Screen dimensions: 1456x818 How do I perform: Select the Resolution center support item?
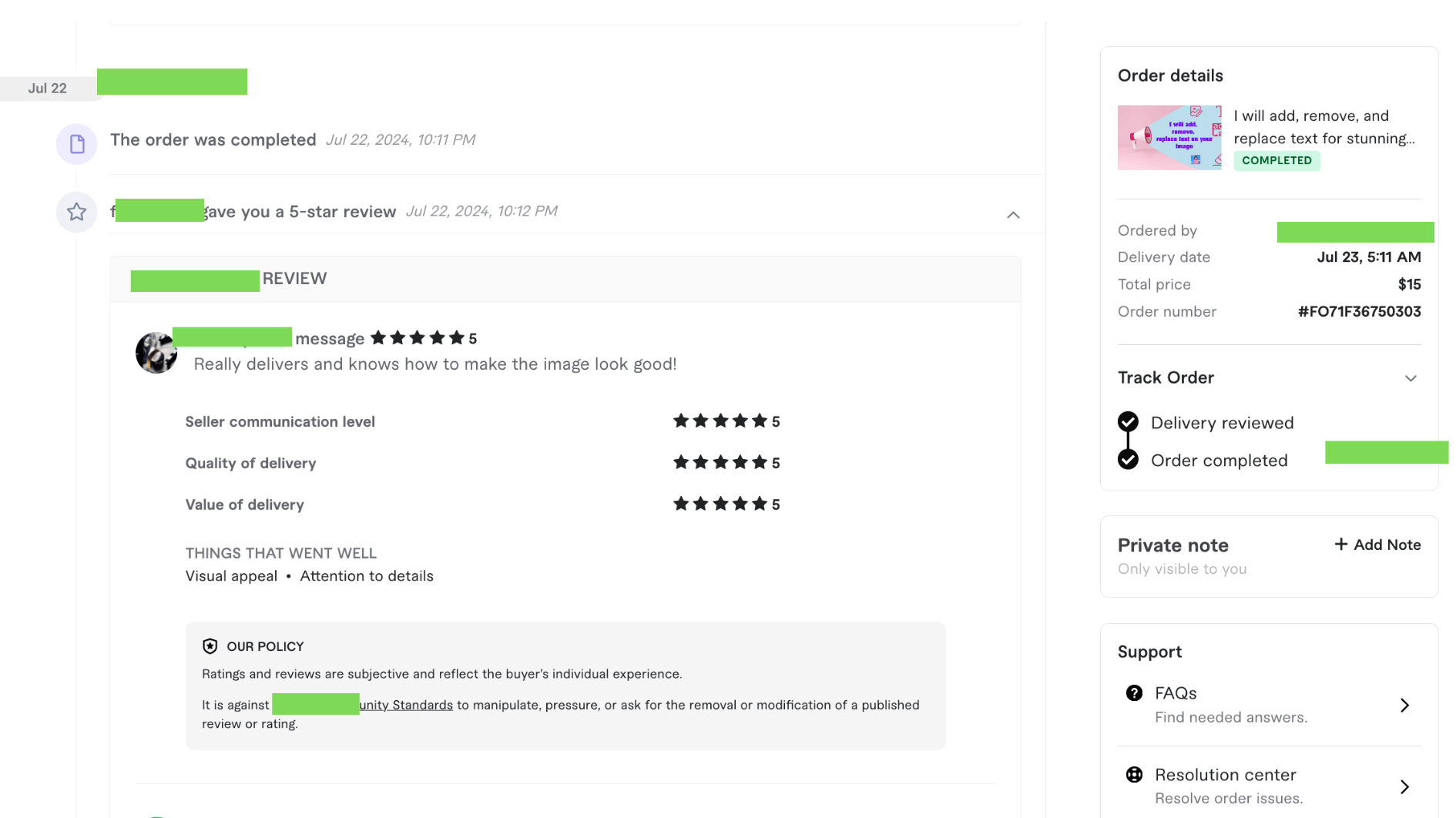pos(1225,775)
